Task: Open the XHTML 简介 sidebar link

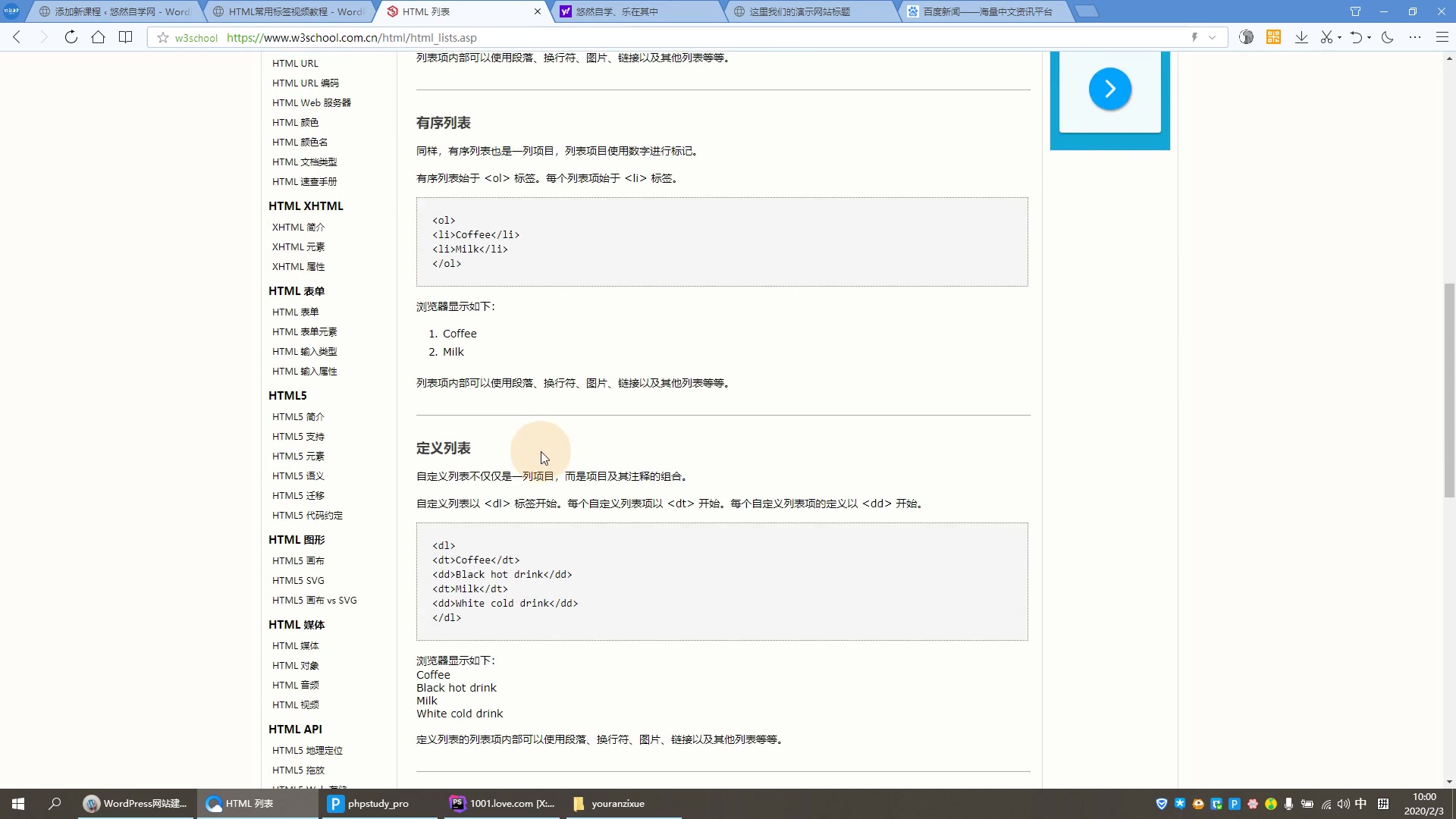Action: (298, 227)
